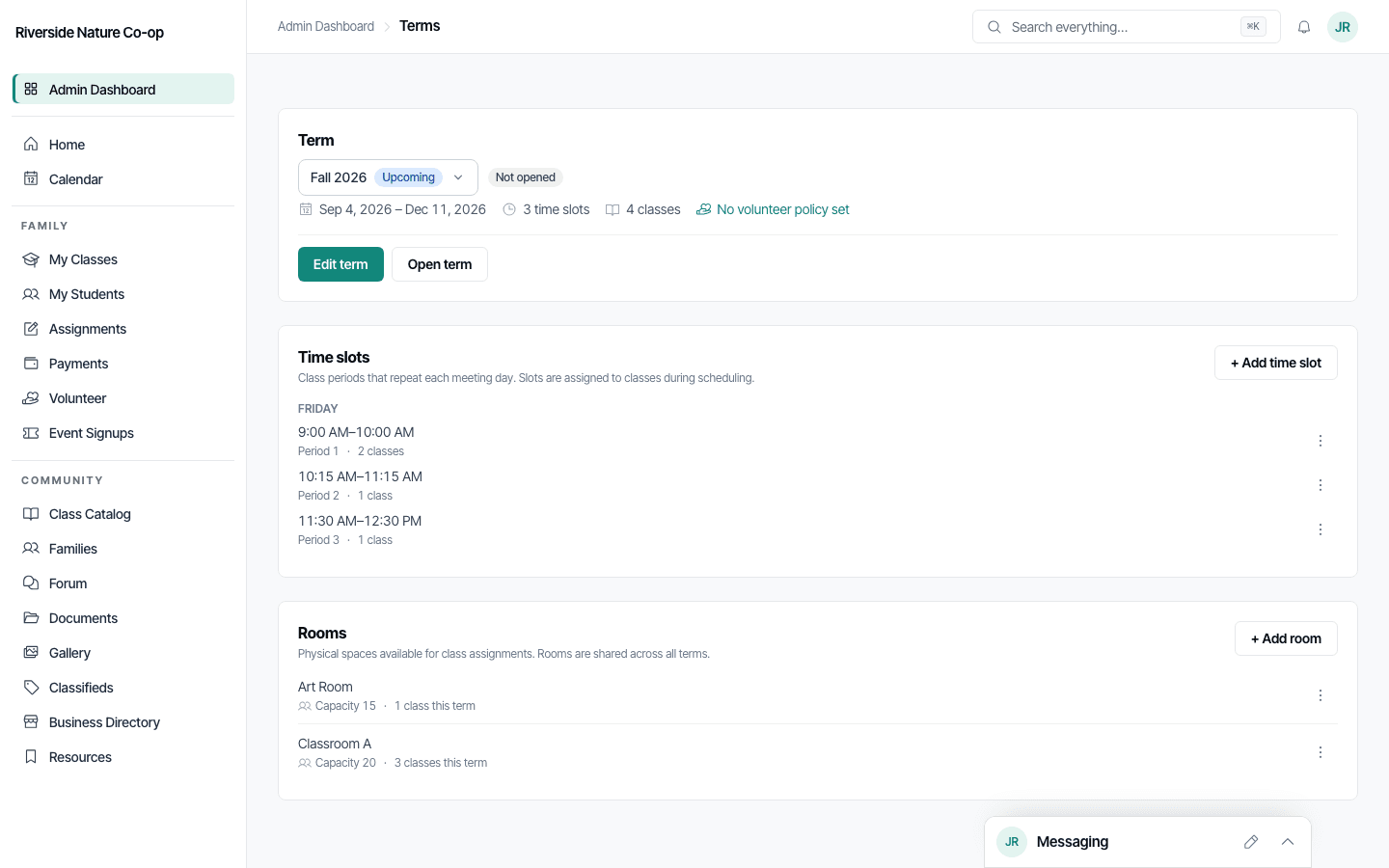Click the Art Room row name
Image resolution: width=1389 pixels, height=868 pixels.
[x=325, y=687]
